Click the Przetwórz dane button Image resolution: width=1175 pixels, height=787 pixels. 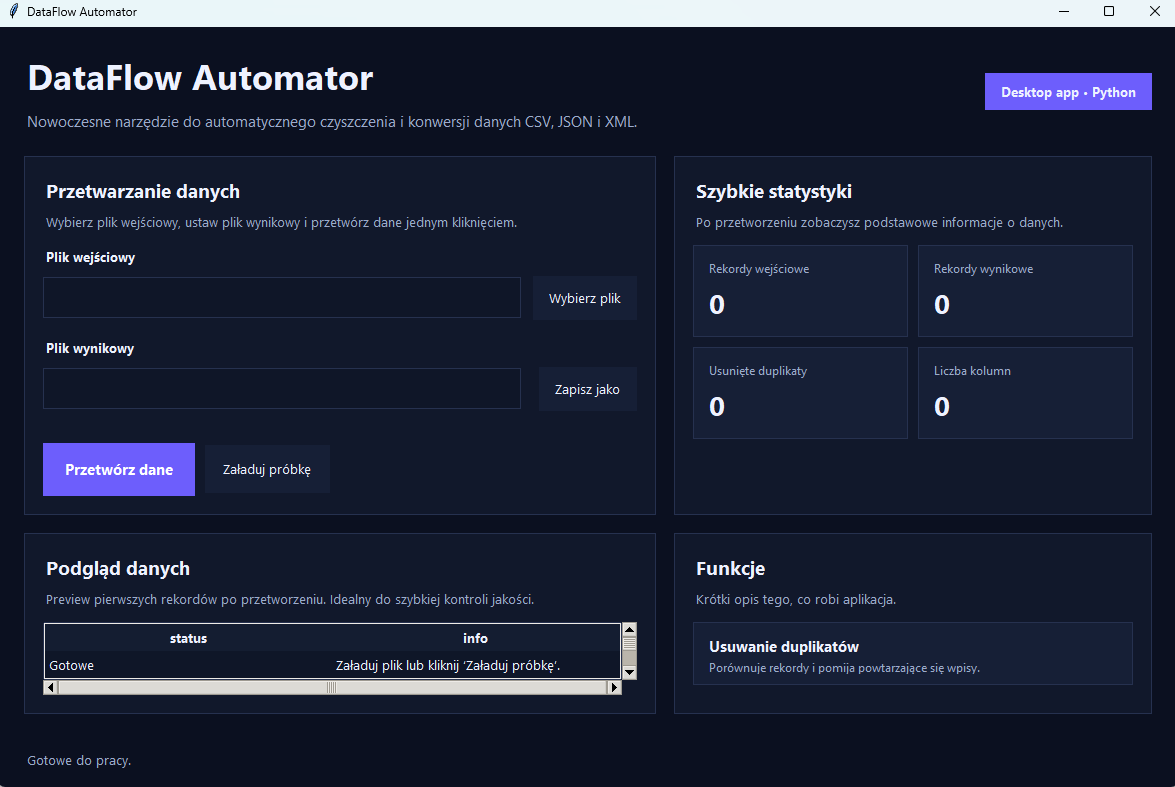(118, 469)
